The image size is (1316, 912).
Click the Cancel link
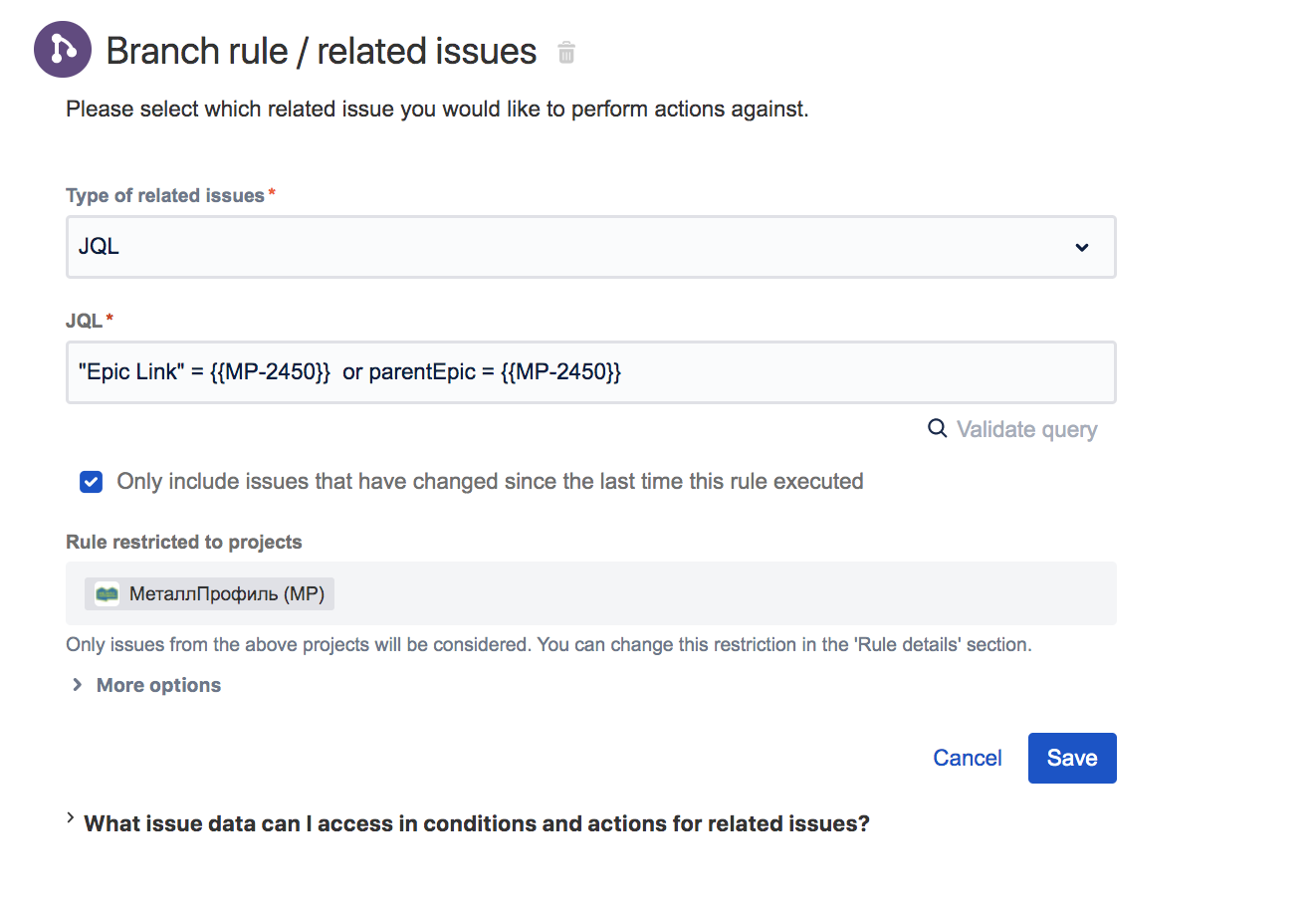(x=968, y=758)
